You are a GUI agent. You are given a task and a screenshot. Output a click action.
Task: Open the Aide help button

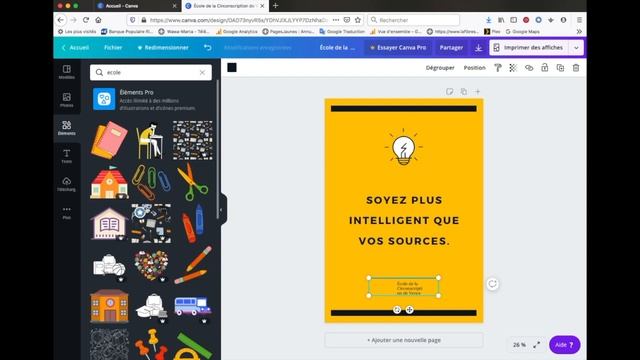click(x=564, y=345)
